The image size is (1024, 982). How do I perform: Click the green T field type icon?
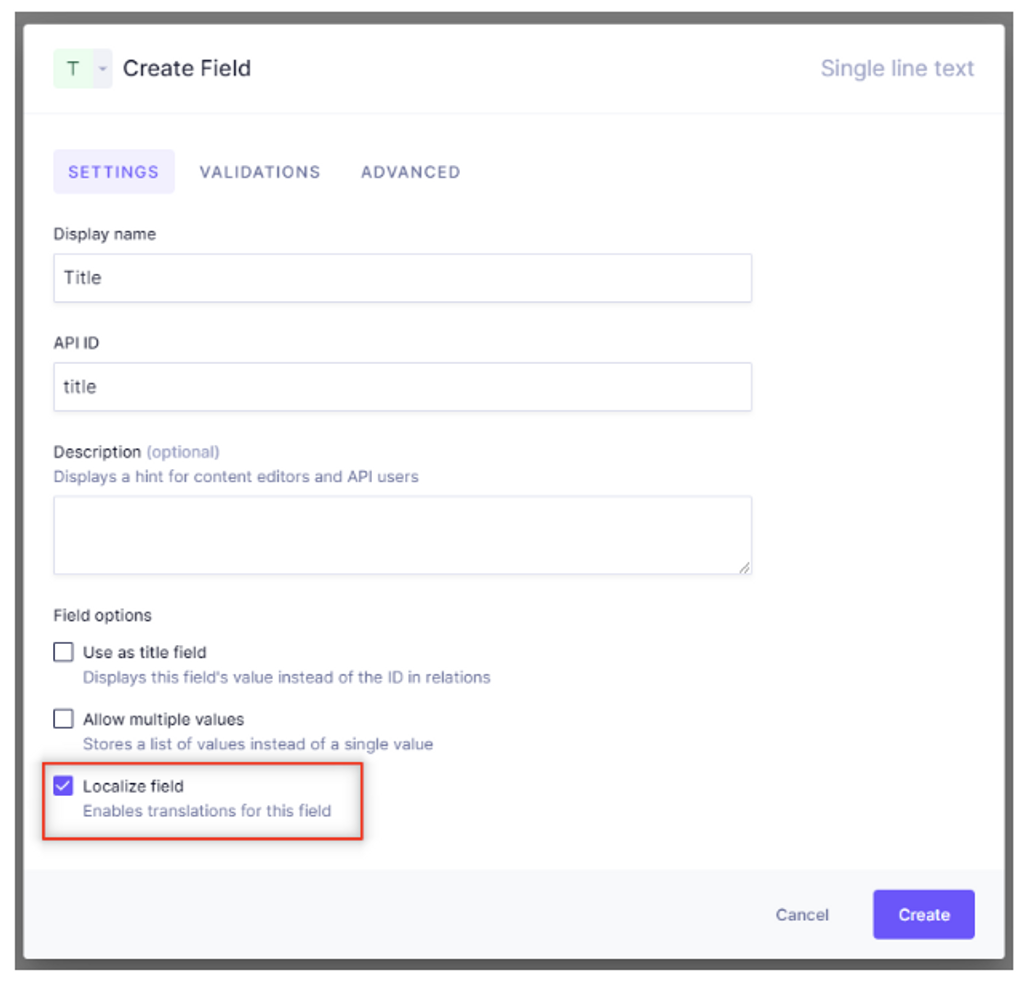click(73, 69)
